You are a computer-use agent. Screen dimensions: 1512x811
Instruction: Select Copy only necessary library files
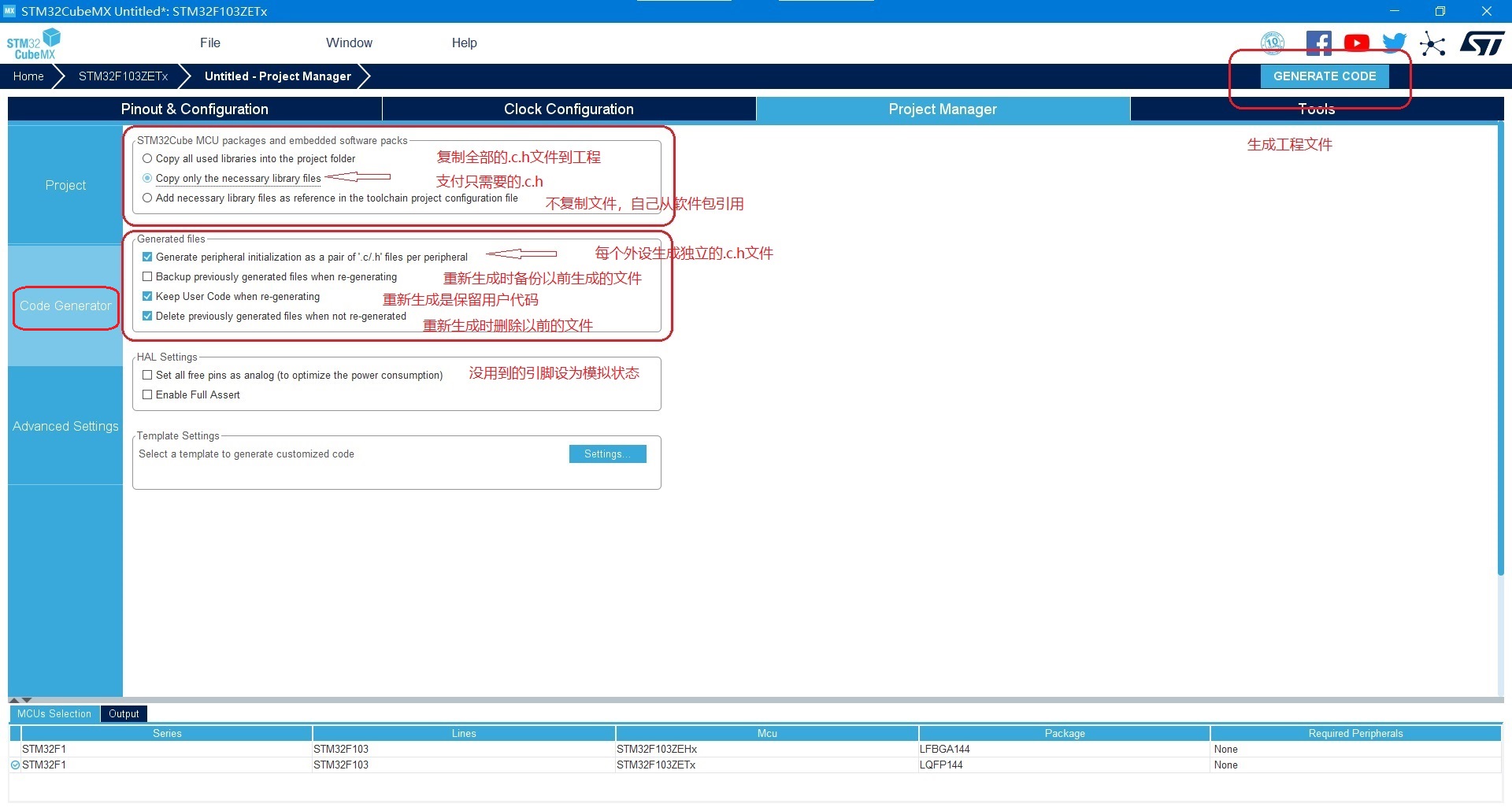point(147,178)
